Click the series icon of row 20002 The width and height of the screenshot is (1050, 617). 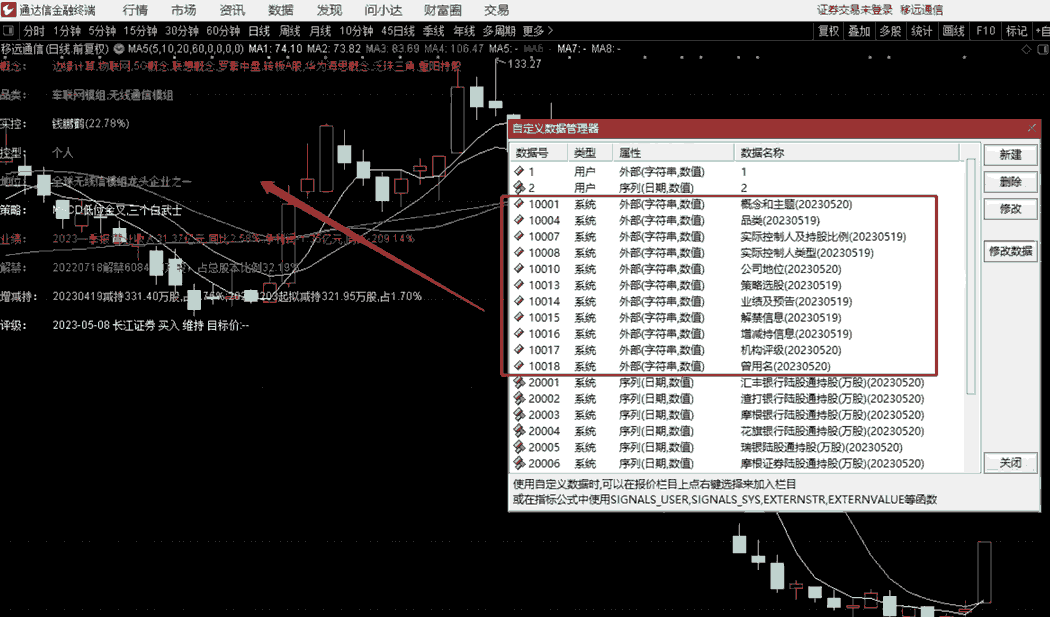[x=519, y=398]
